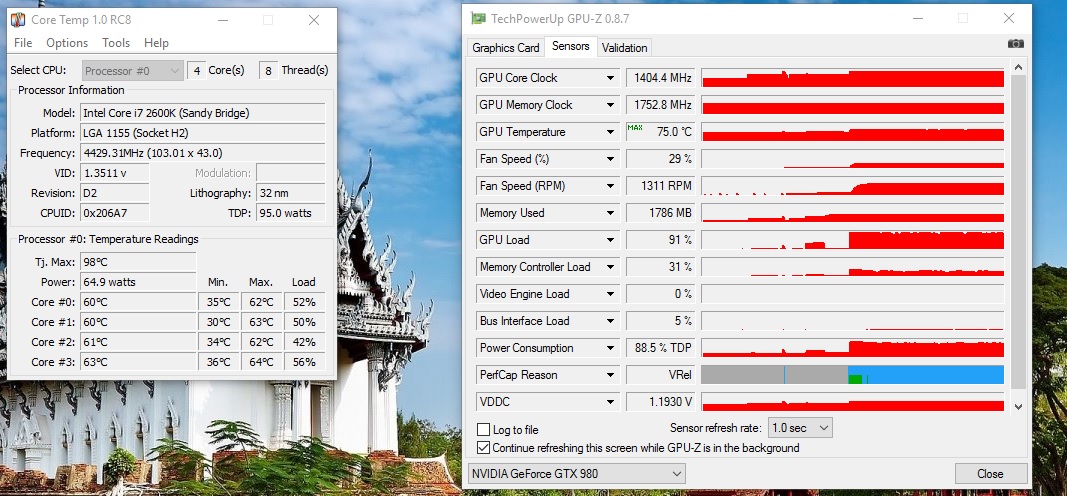Click the 75.0 °C GPU temperature value
This screenshot has width=1067, height=496.
click(x=660, y=132)
